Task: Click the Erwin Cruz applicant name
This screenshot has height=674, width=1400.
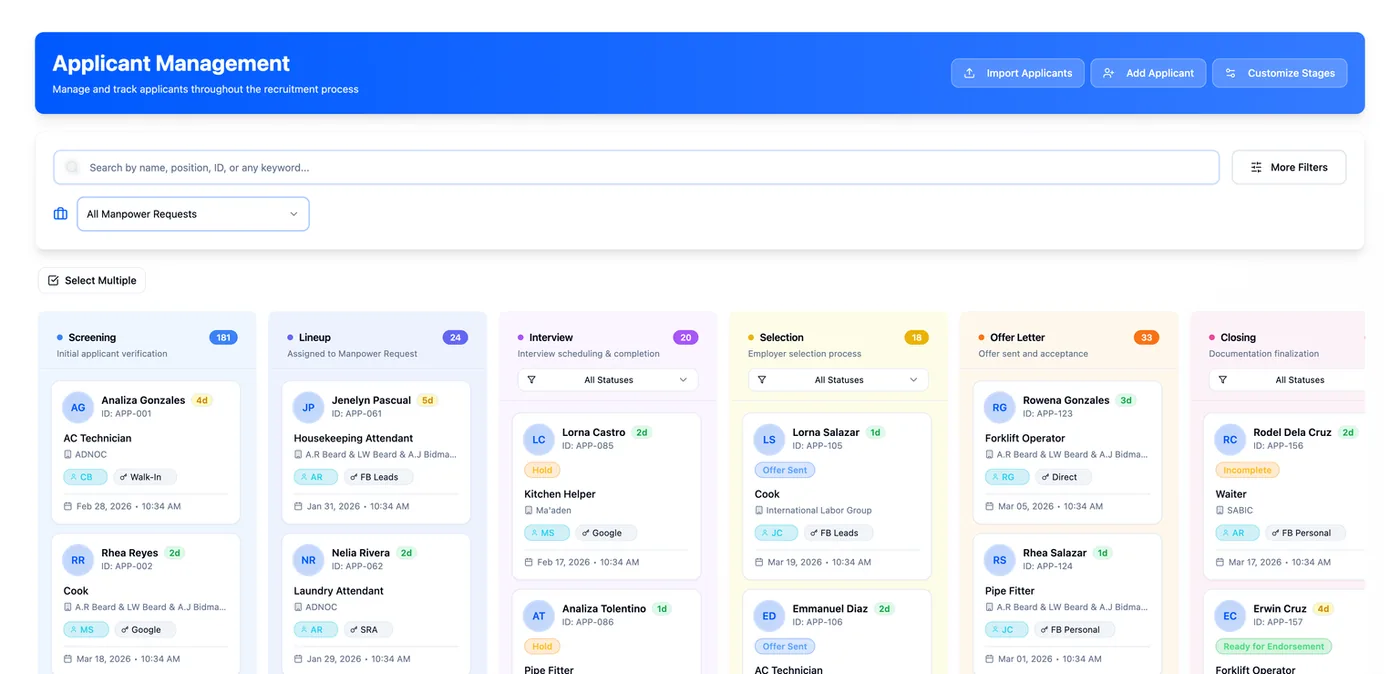Action: 1280,609
